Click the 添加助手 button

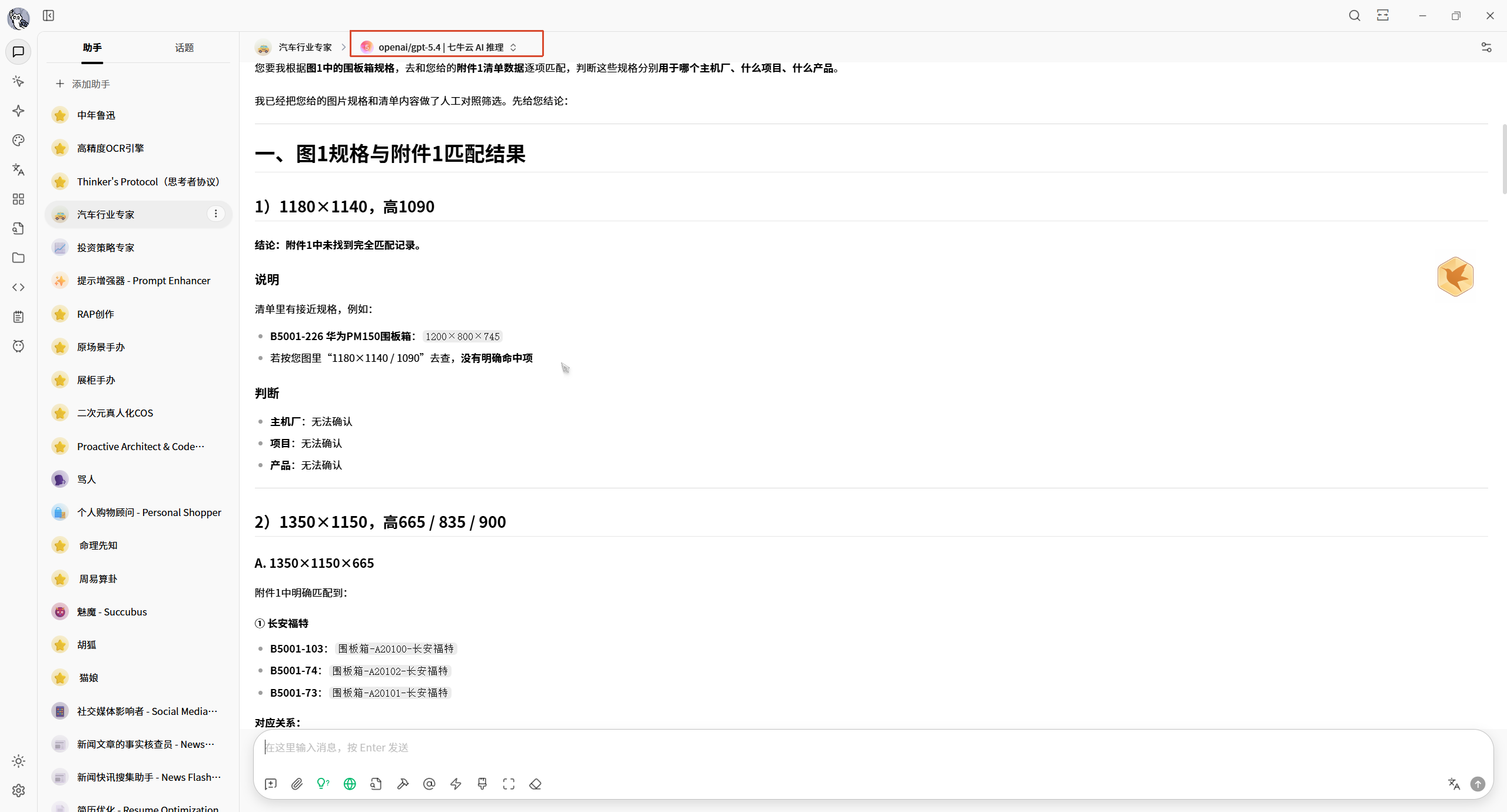[x=83, y=84]
